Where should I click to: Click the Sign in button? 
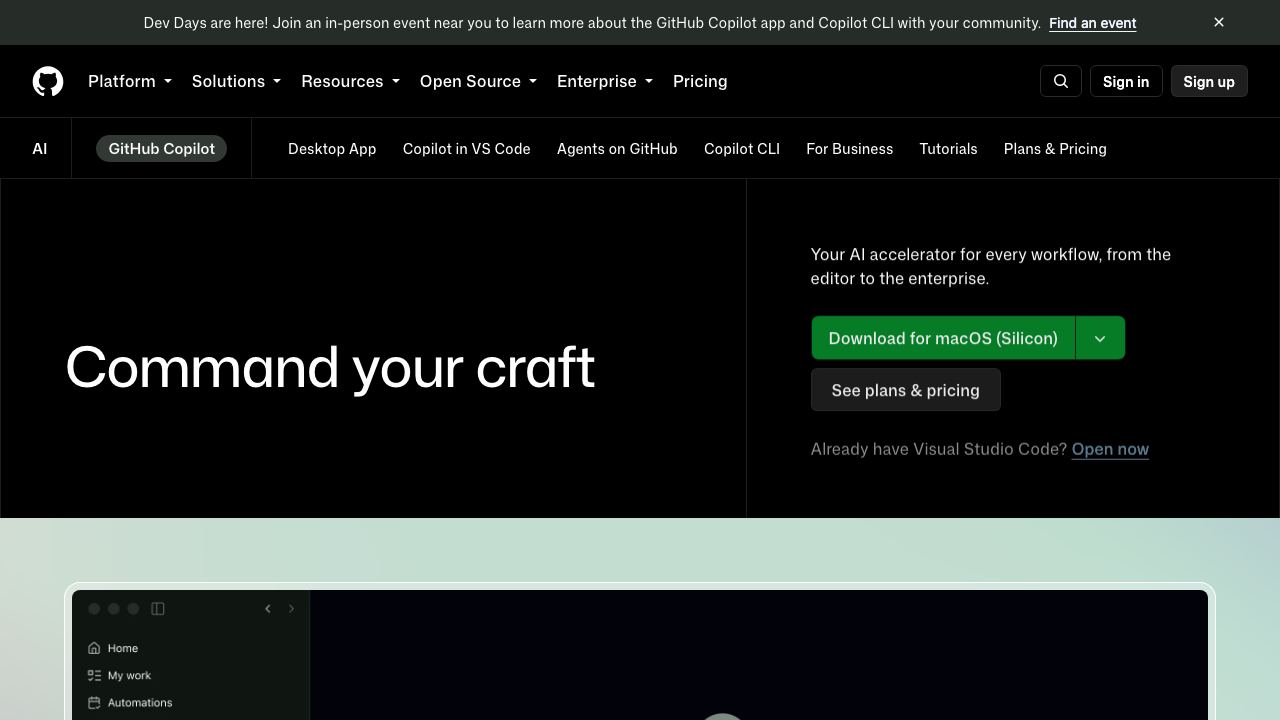[1126, 81]
